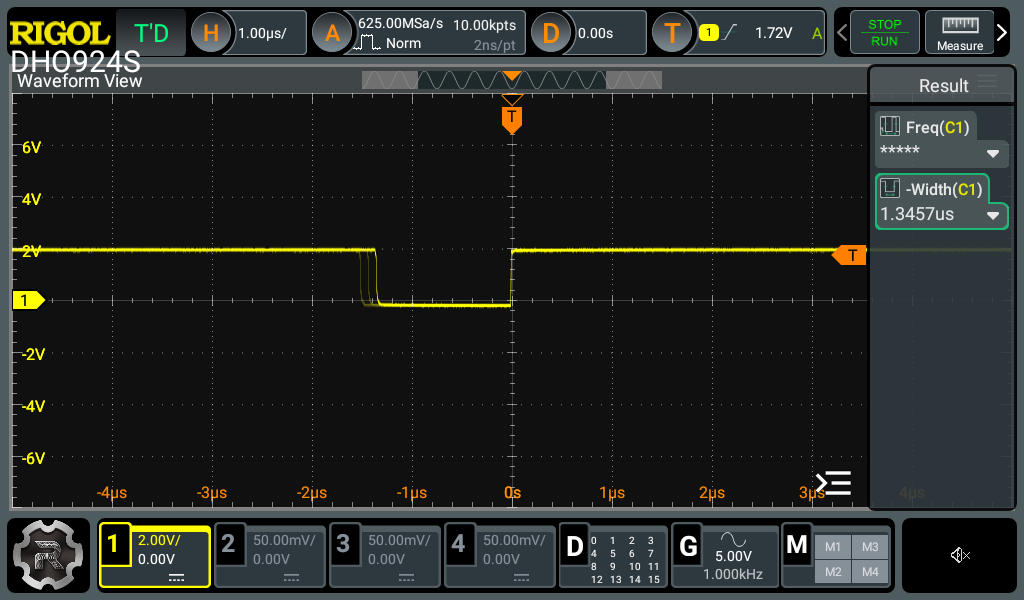Expand the -Width(C1) measurement dropdown
Viewport: 1024px width, 600px height.
(x=993, y=215)
